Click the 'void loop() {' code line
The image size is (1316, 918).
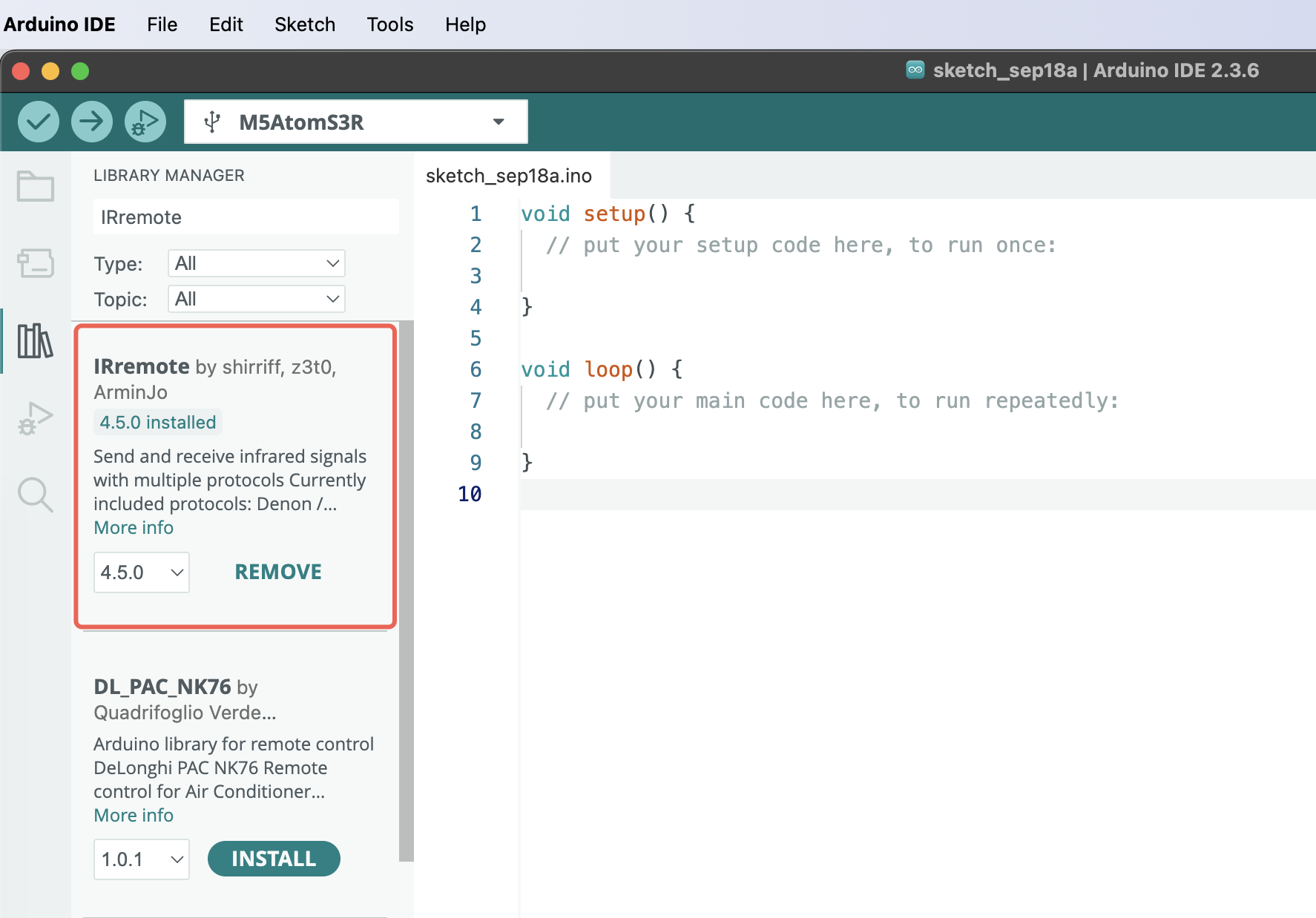point(602,369)
